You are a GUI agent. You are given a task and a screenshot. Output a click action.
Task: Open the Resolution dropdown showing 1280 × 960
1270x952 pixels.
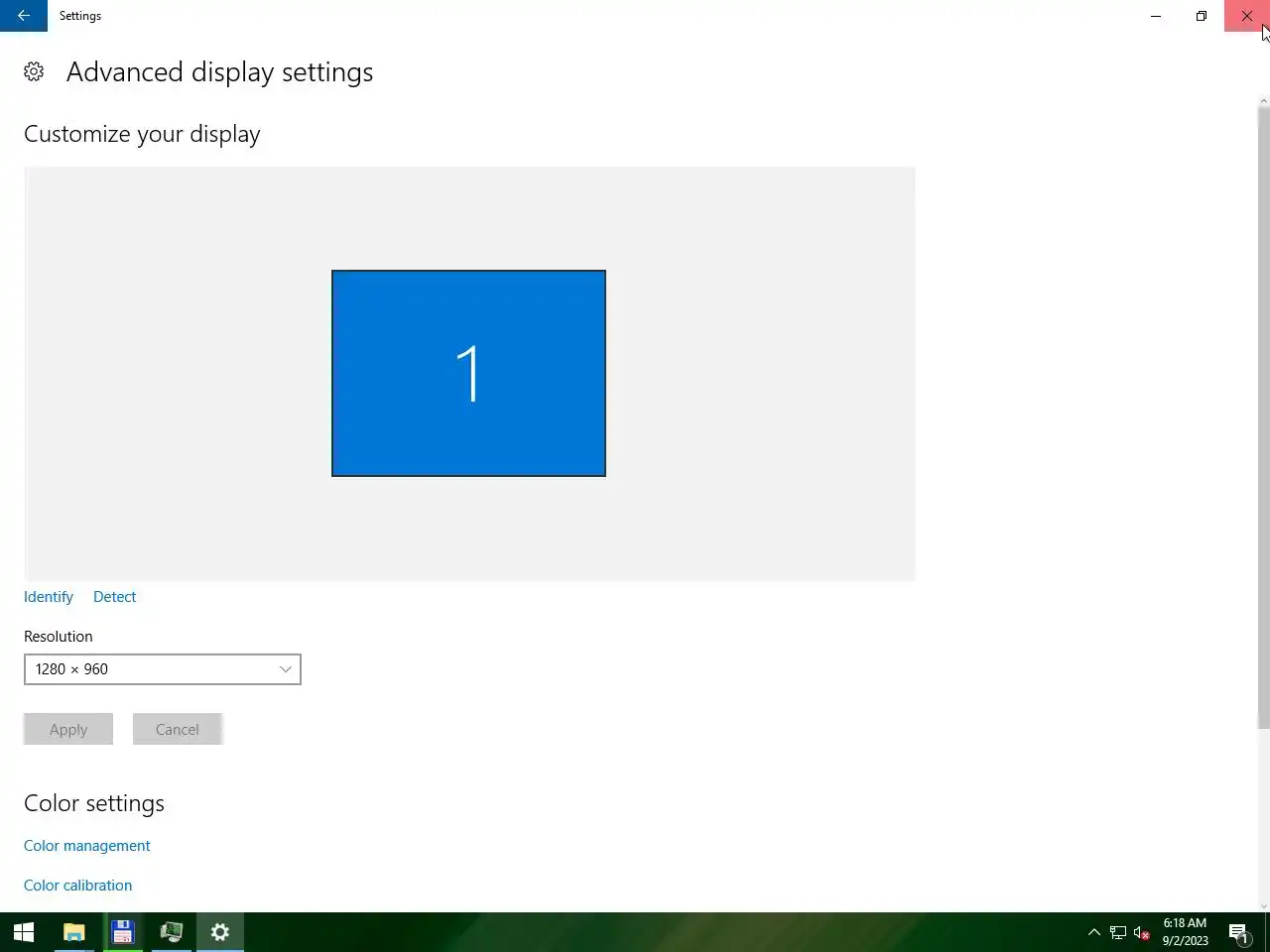coord(163,669)
